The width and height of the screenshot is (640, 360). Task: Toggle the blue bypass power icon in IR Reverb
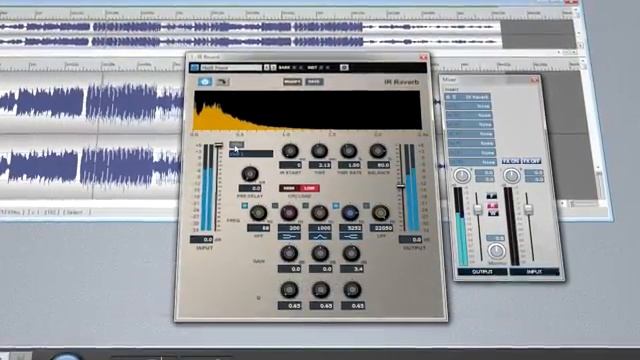point(205,82)
